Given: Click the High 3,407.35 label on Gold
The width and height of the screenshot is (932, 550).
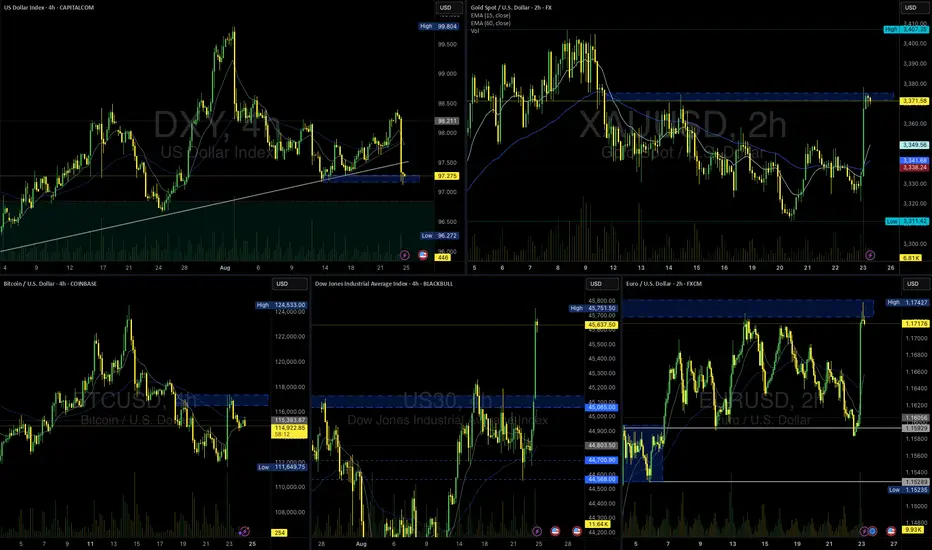Looking at the screenshot, I should pyautogui.click(x=906, y=29).
